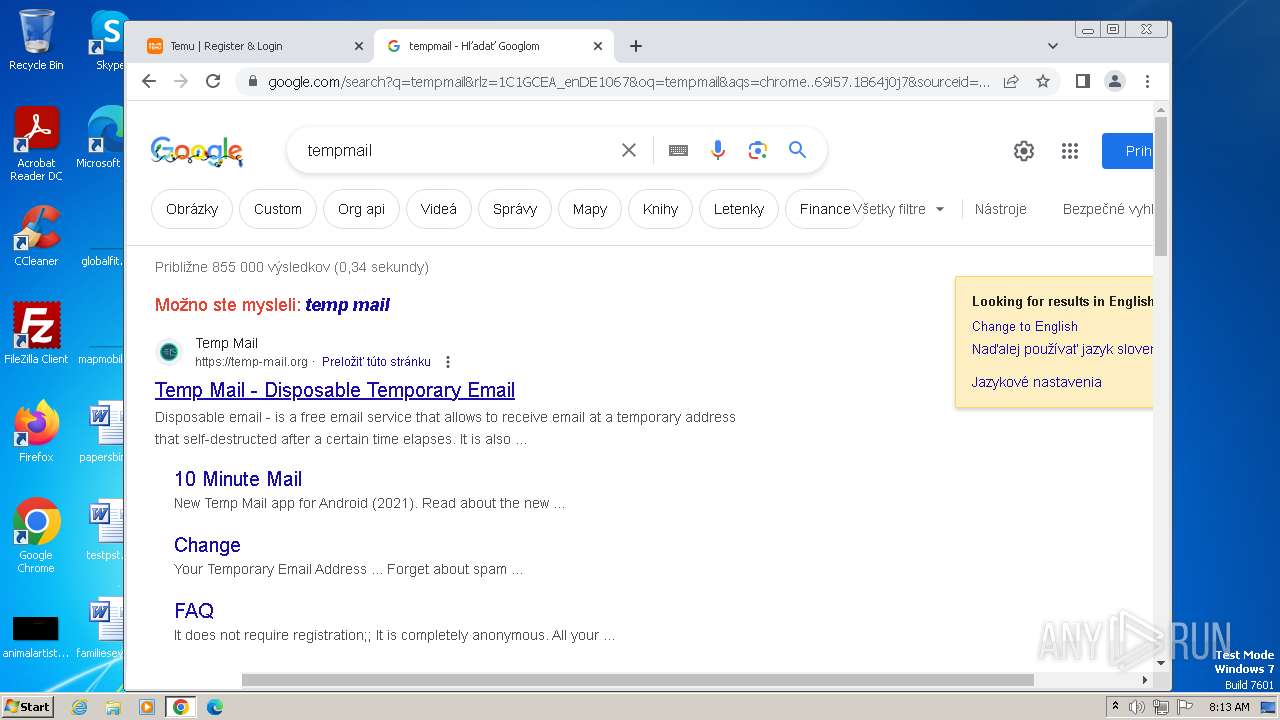1280x720 pixels.
Task: Expand the Všetky filtre dropdown
Action: click(x=898, y=209)
